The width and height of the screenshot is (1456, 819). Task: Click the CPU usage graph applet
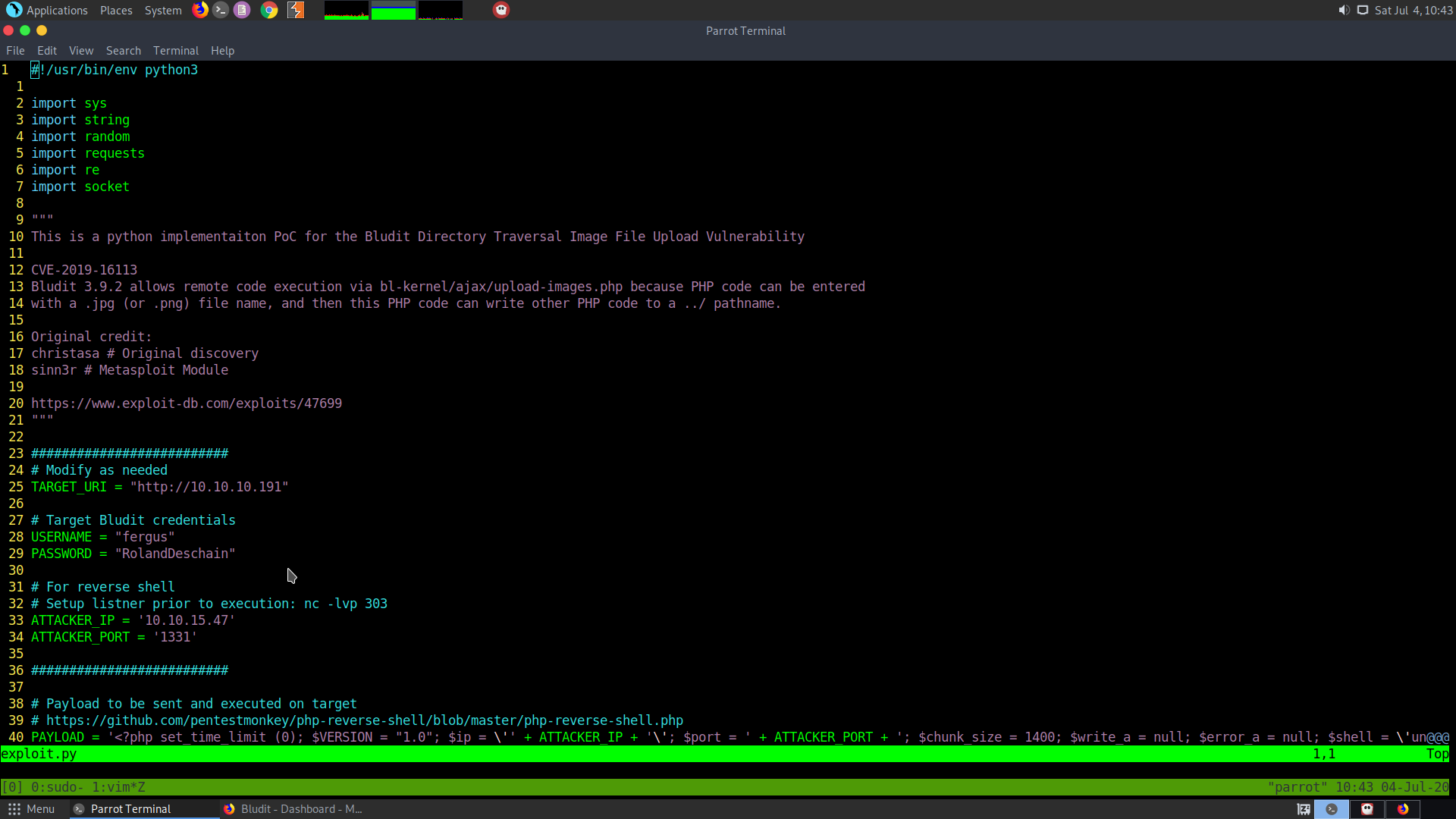[346, 10]
